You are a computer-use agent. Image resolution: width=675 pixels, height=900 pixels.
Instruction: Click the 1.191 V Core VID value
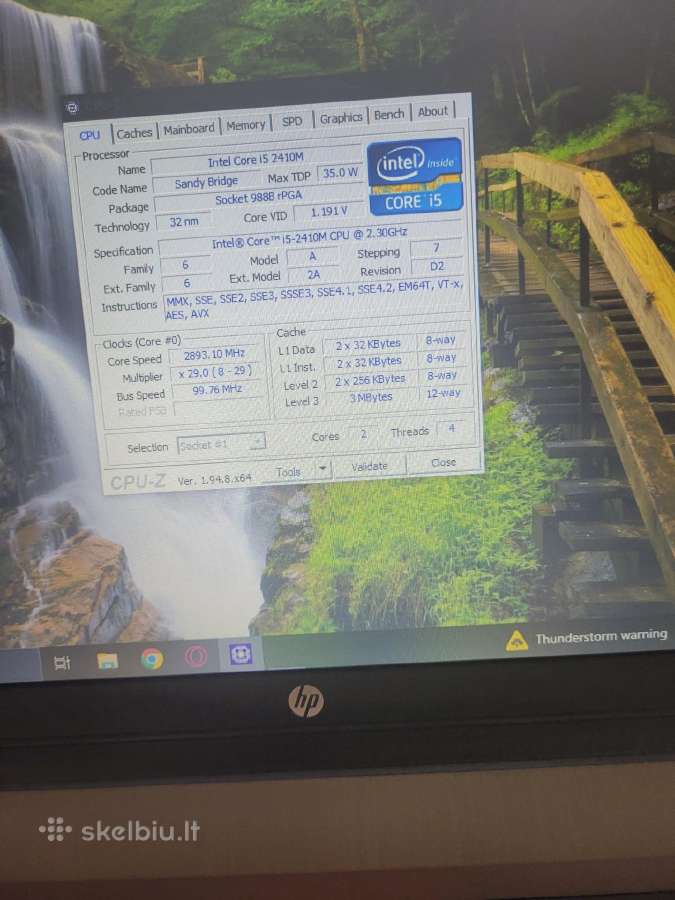(329, 212)
